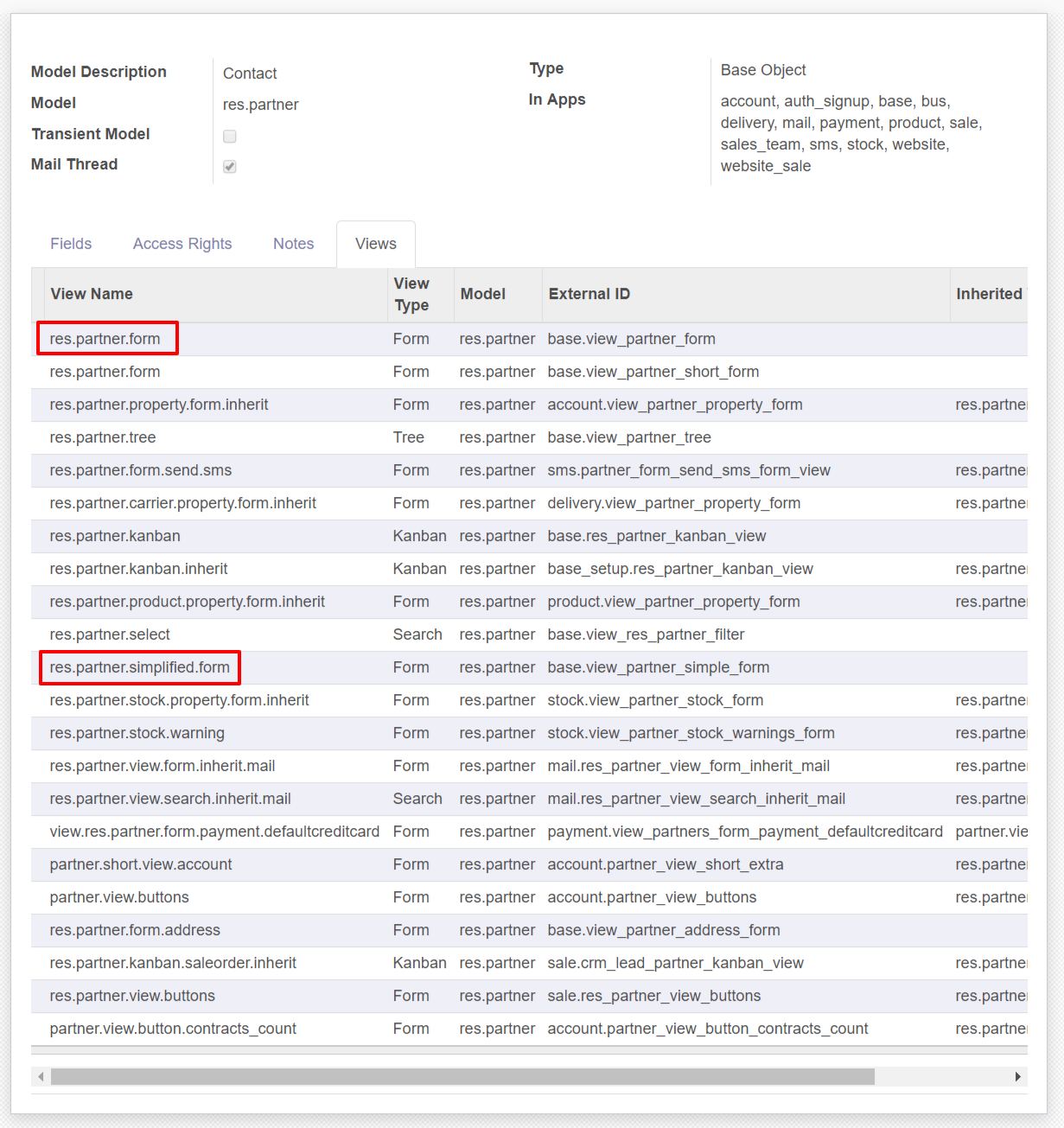Click the horizontal scrollbar's left arrow
The height and width of the screenshot is (1128, 1064).
point(41,1076)
